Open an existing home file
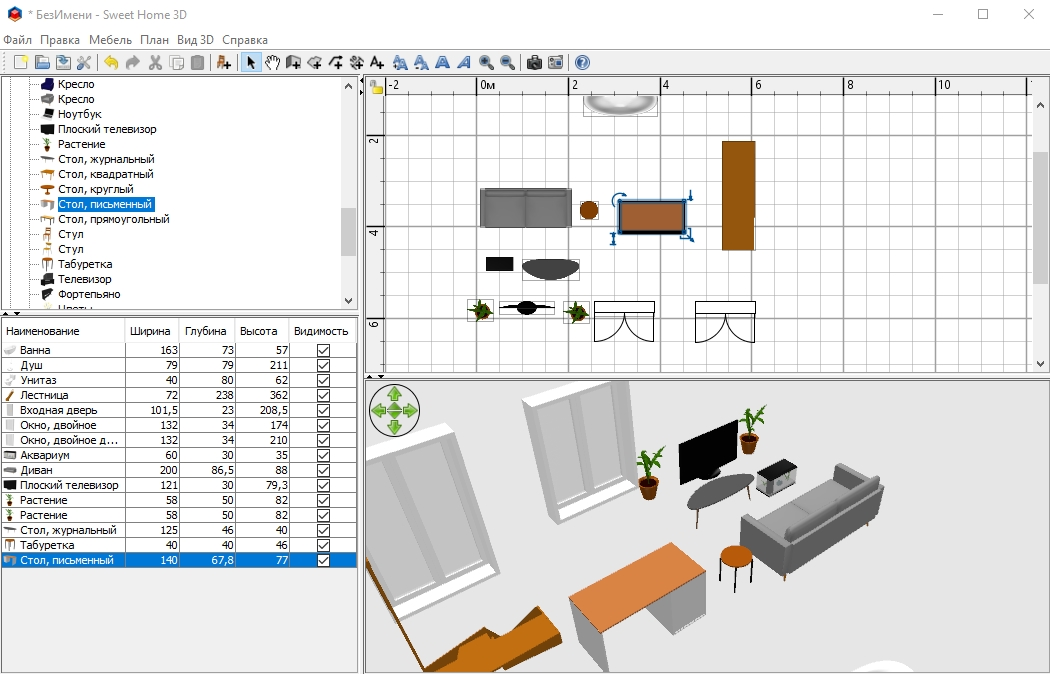The height and width of the screenshot is (674, 1050). tap(42, 62)
